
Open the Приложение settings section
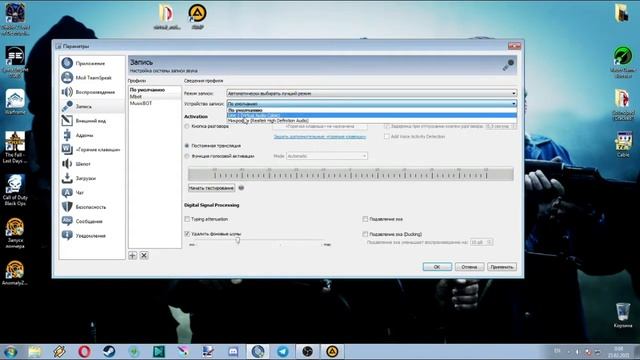point(91,63)
